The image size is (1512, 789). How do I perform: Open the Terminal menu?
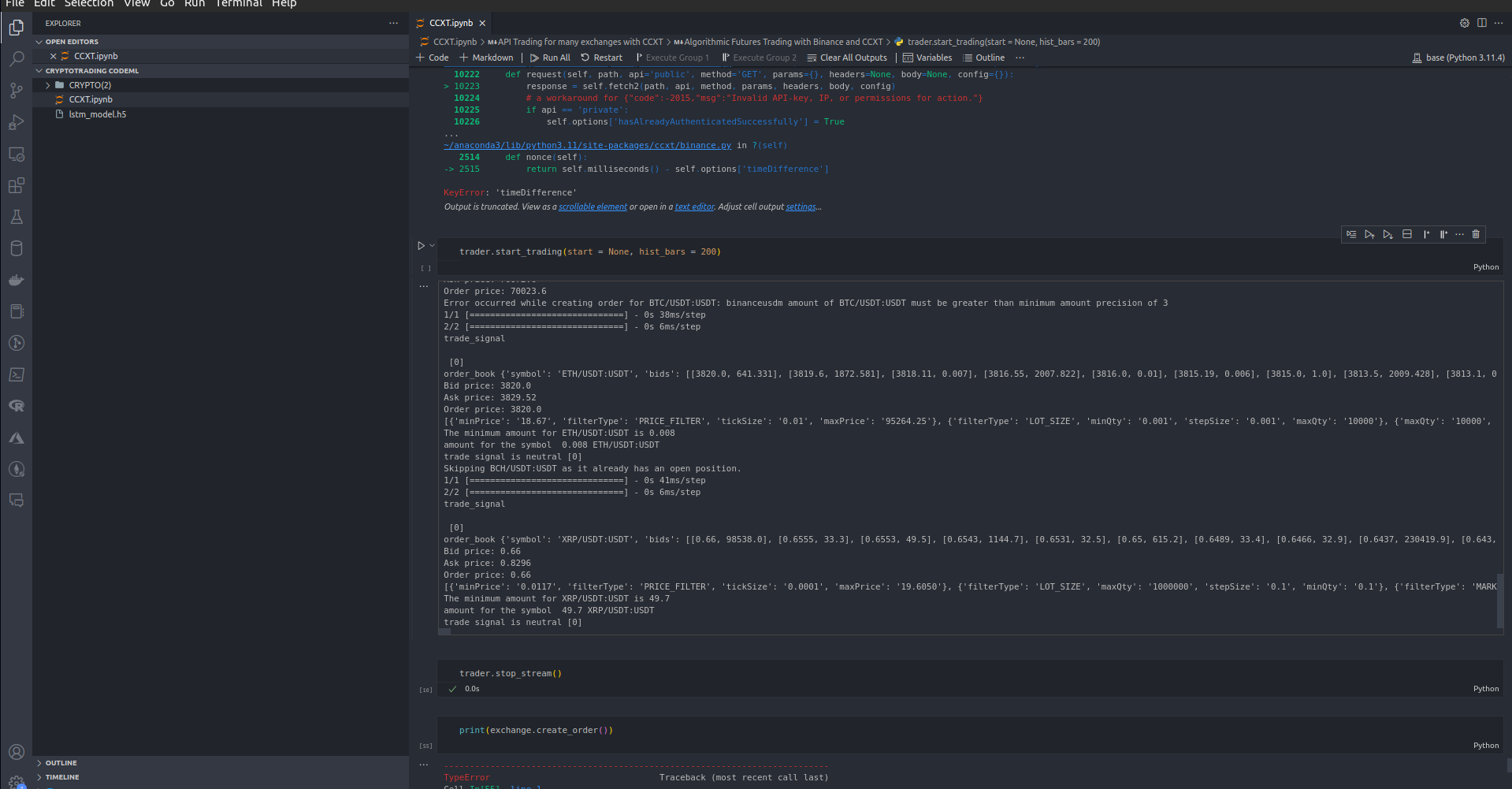pos(239,4)
